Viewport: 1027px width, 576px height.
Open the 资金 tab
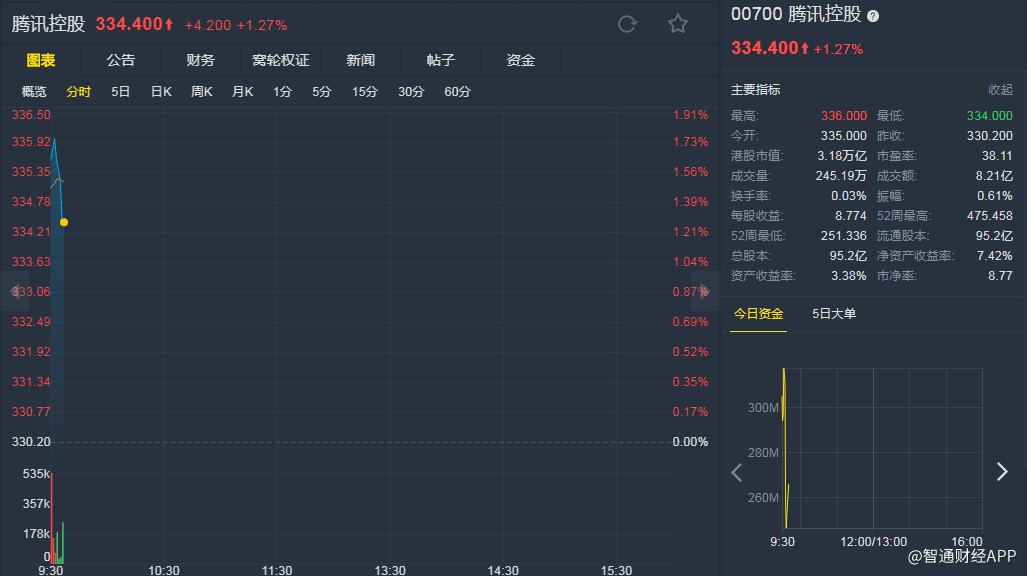click(x=521, y=60)
